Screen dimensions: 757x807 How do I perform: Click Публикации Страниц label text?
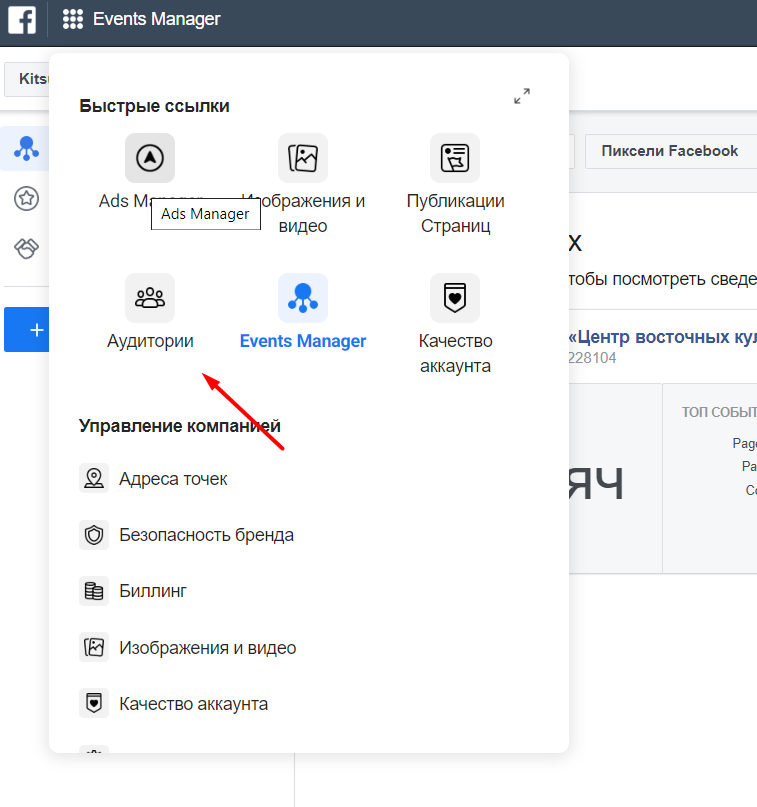click(455, 213)
